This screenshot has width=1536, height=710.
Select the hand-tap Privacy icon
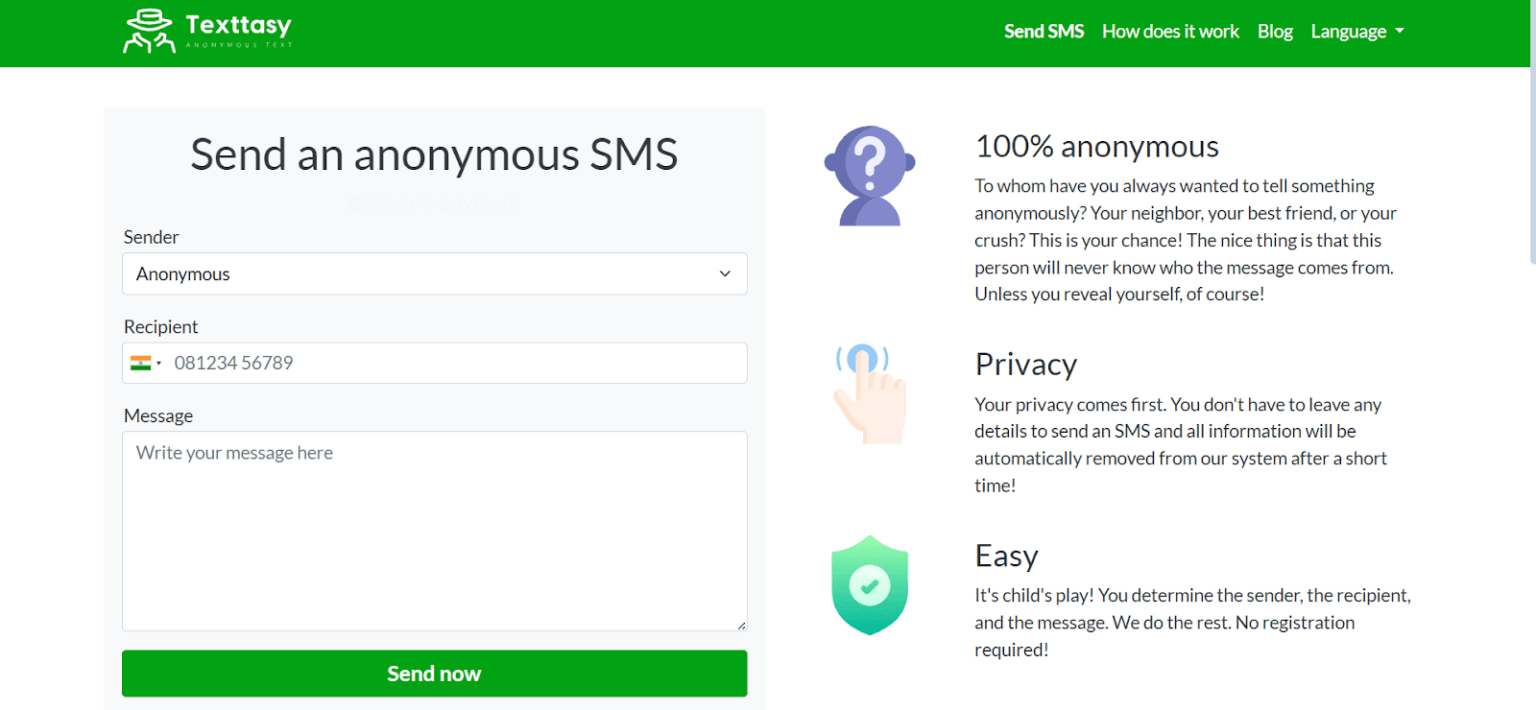point(869,392)
